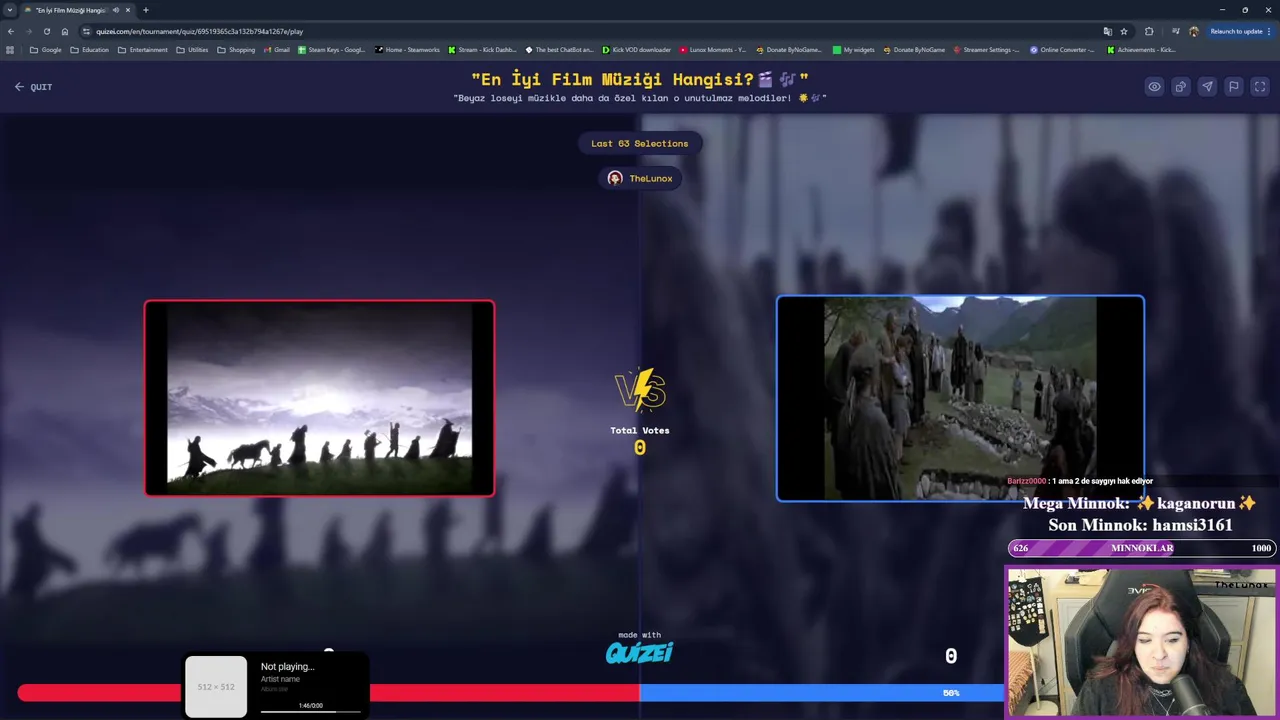Open the Achievements - Kick bookmark

[1141, 49]
